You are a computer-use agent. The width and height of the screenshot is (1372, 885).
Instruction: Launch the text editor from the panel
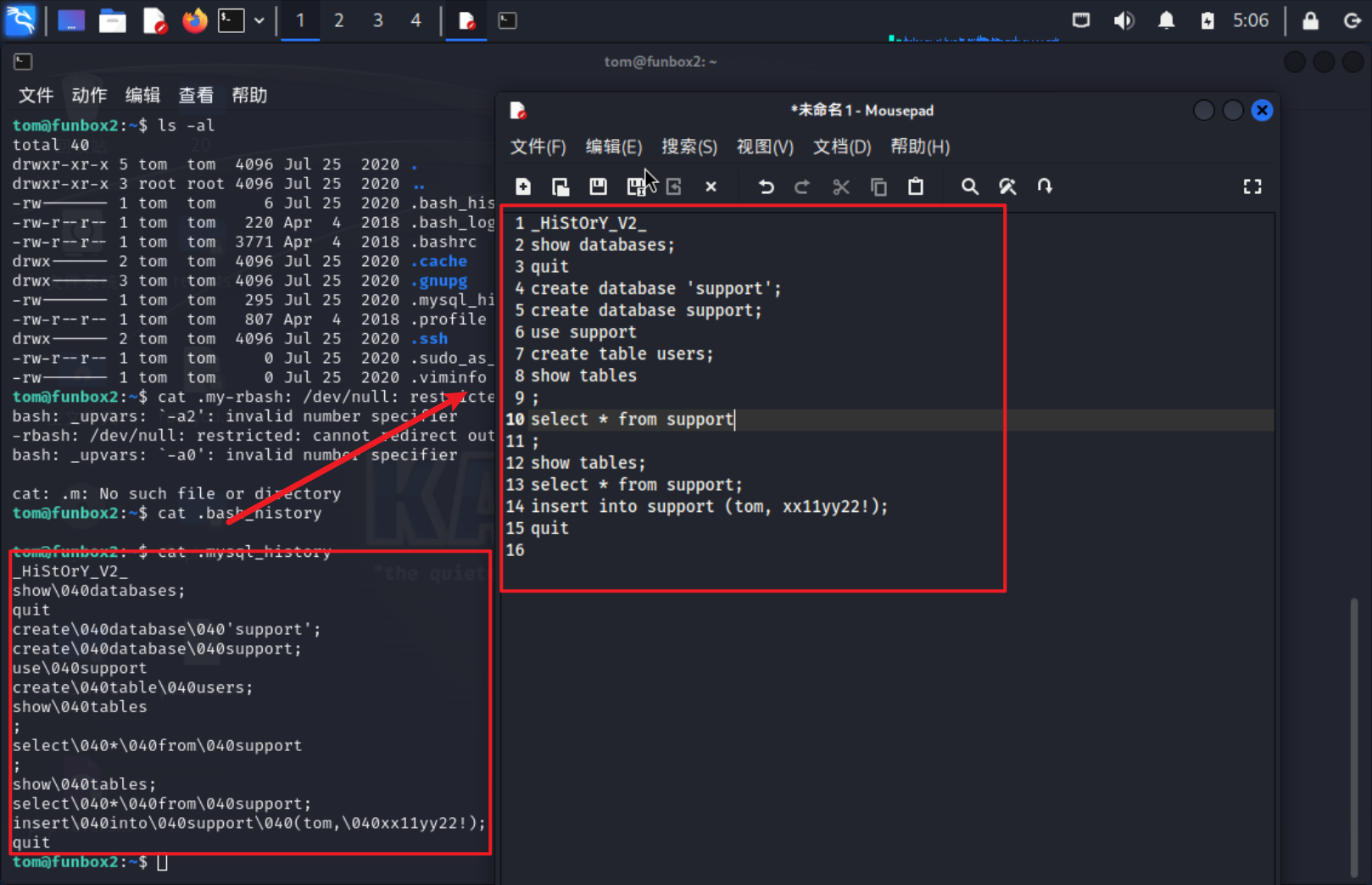tap(154, 20)
